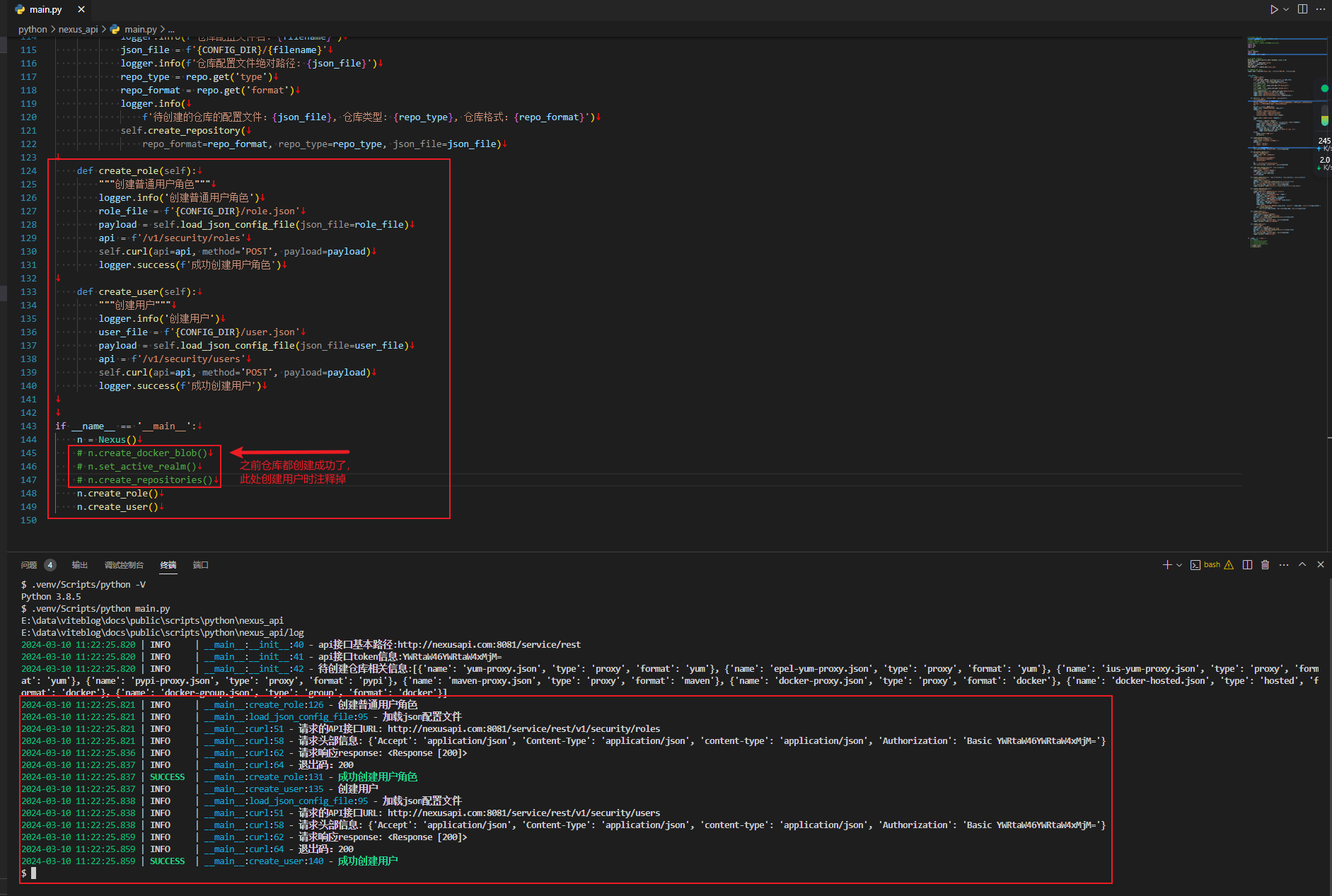Split the terminal pane

[1247, 564]
